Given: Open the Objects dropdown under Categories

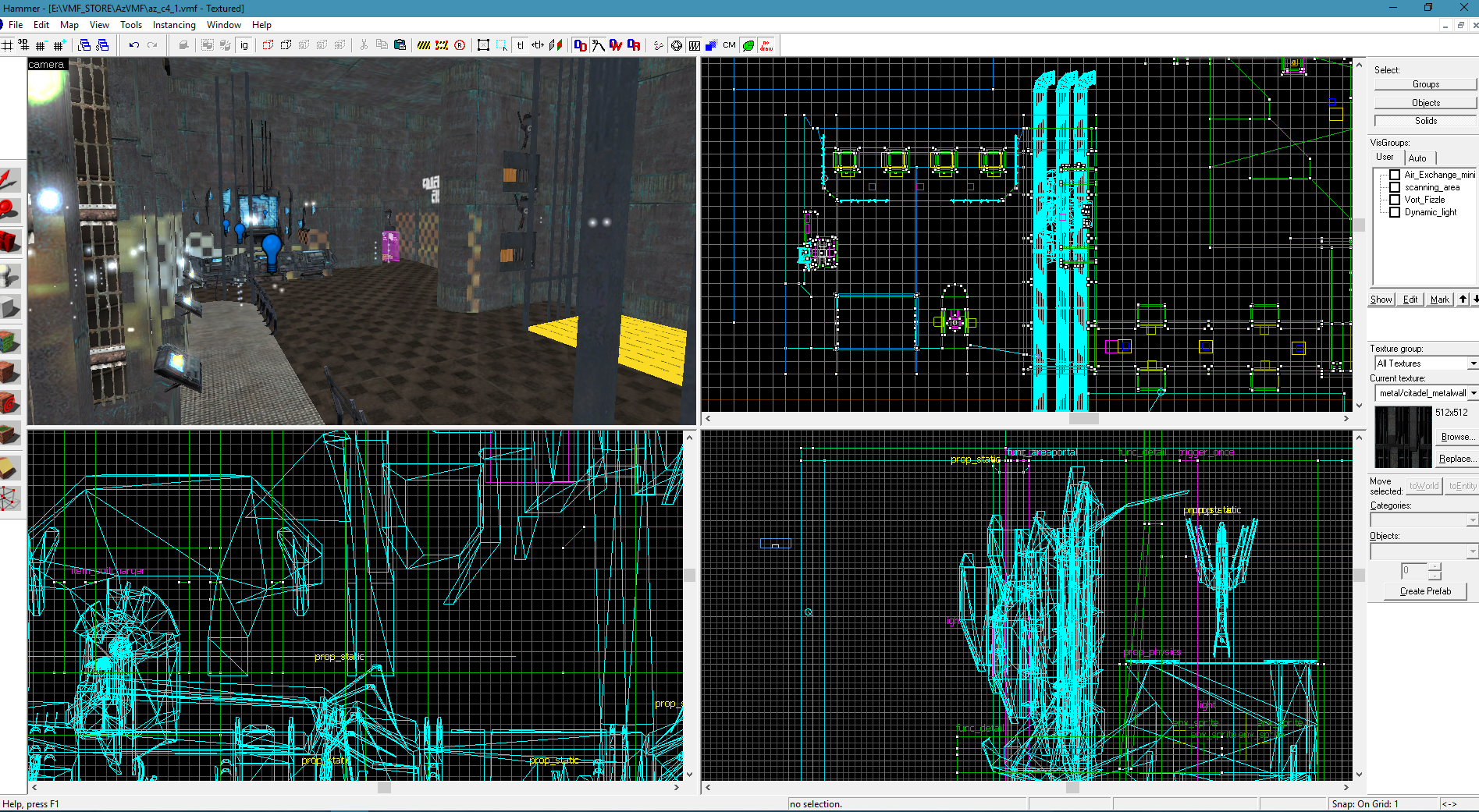Looking at the screenshot, I should [1472, 551].
